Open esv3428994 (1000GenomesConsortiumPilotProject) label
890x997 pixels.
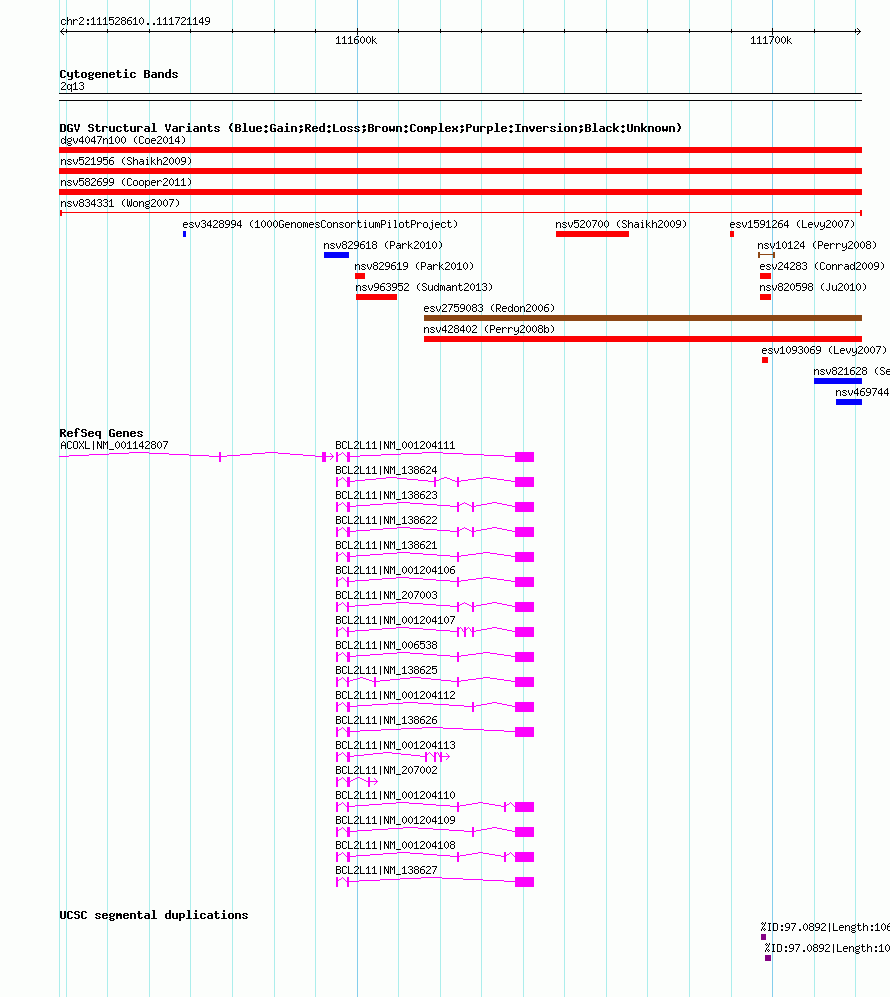[320, 224]
